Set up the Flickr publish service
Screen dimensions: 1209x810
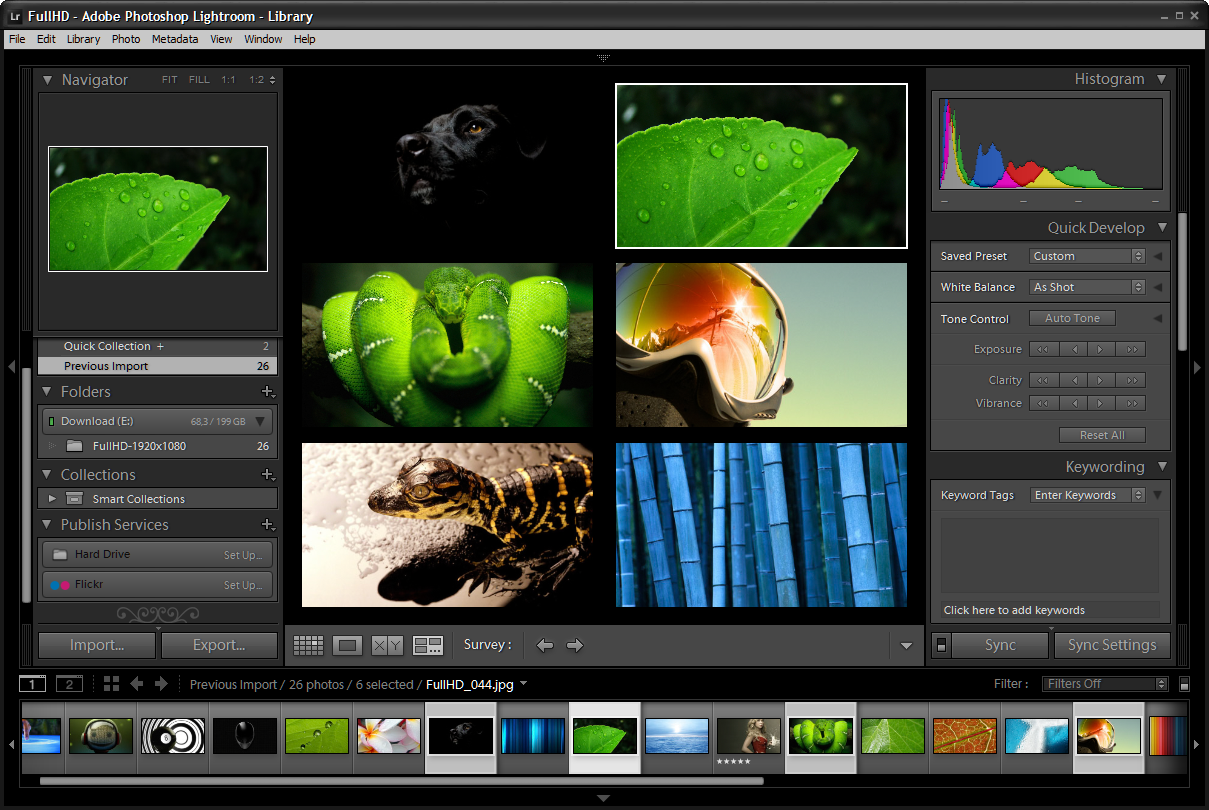click(243, 585)
